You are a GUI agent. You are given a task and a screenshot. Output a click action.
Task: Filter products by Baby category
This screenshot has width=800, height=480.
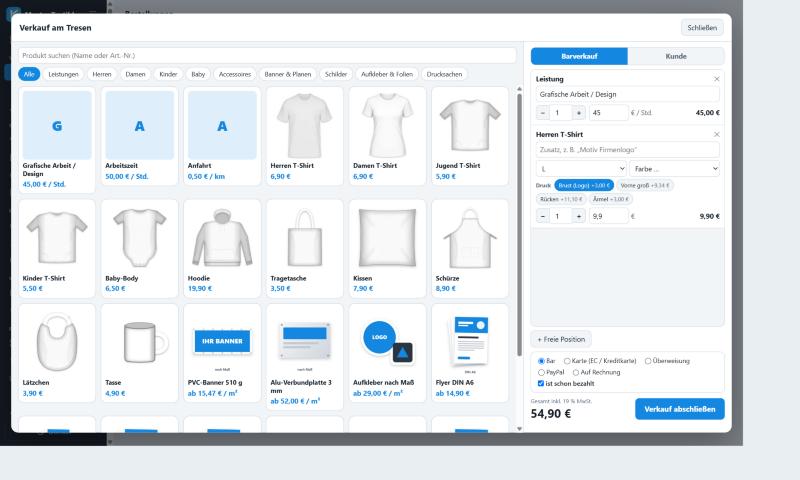click(198, 74)
